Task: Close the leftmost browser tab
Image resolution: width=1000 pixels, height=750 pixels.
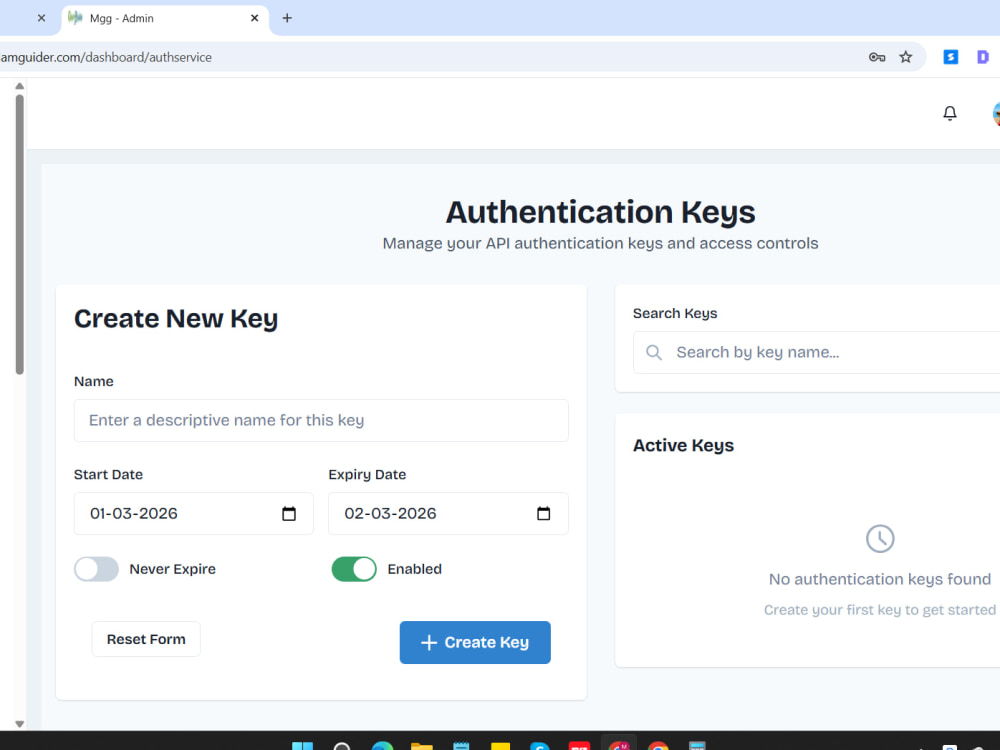Action: coord(41,18)
